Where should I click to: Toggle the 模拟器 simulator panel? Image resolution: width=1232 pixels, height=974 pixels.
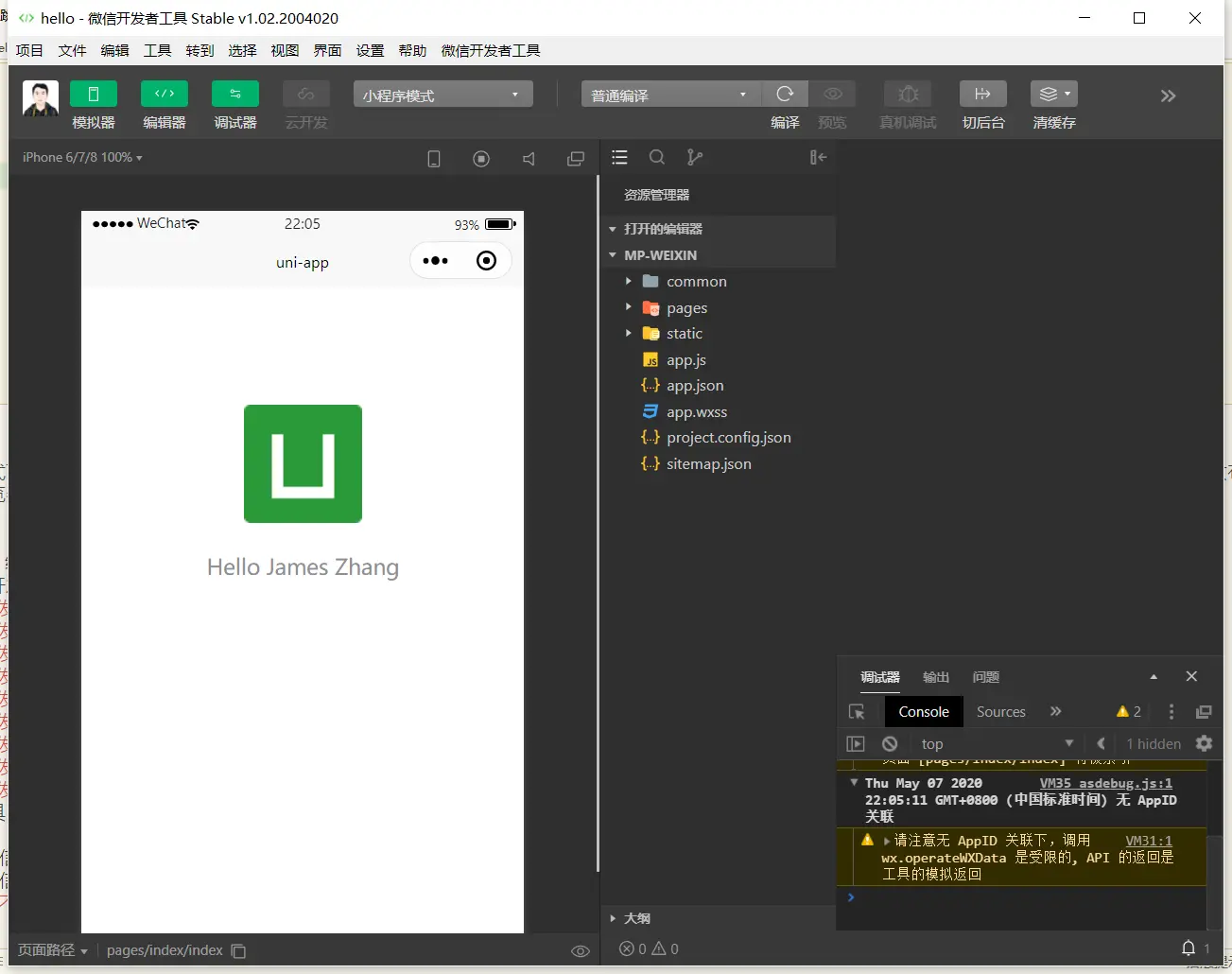[x=94, y=94]
